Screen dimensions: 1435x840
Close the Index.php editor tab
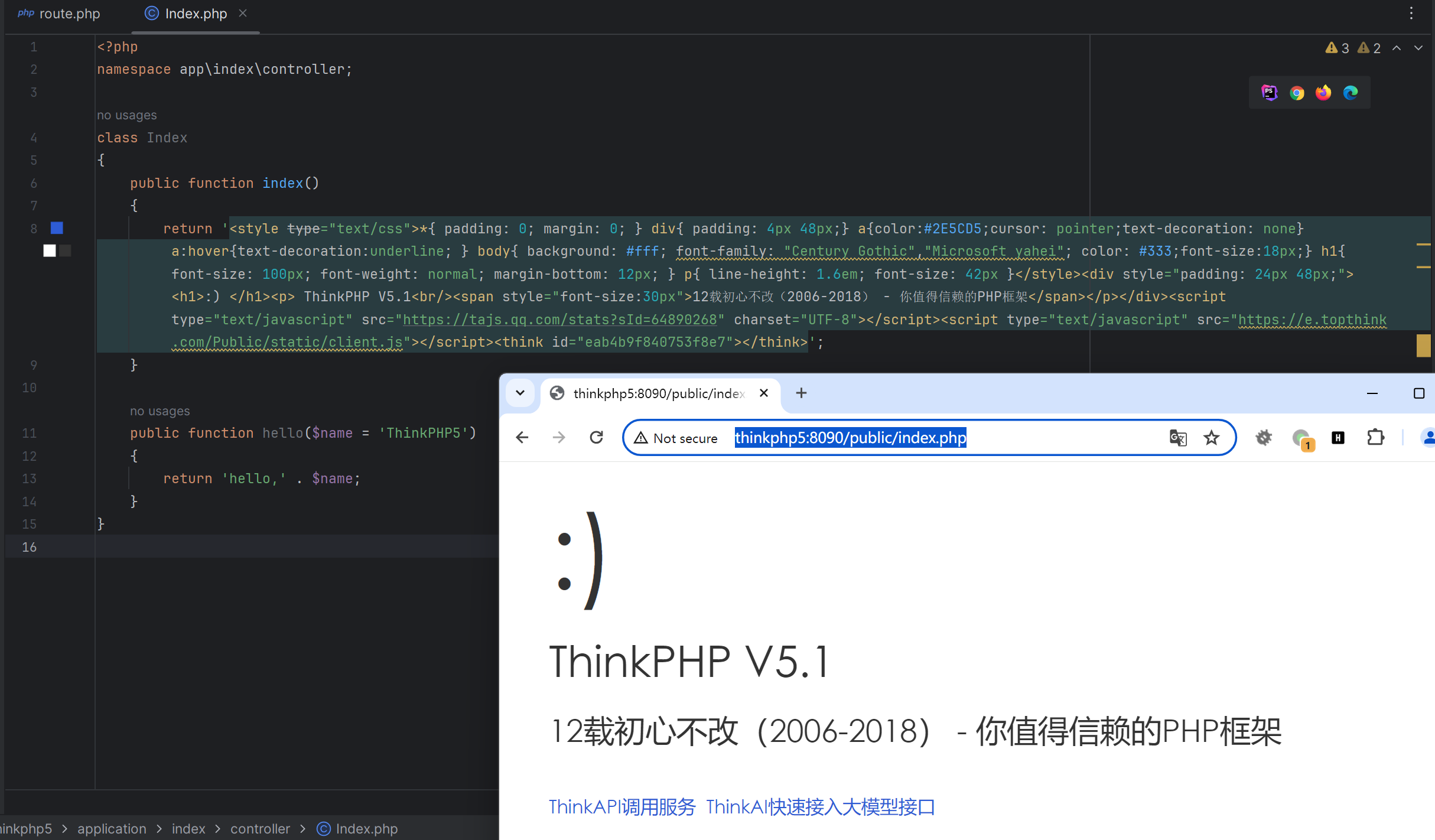point(243,13)
